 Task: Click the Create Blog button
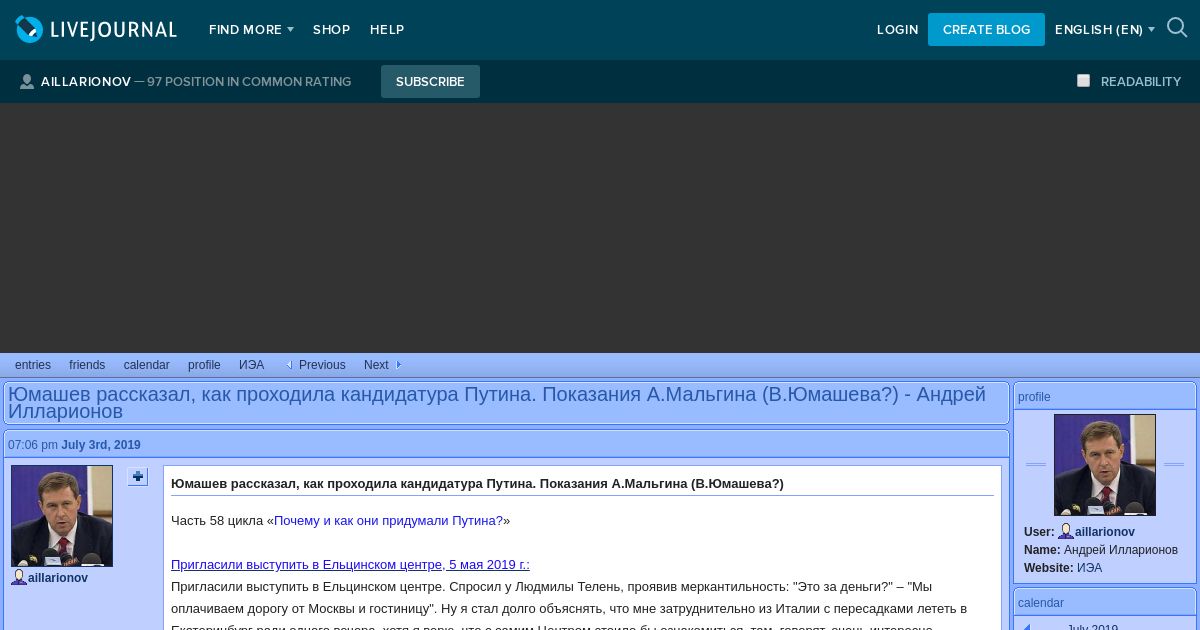point(986,30)
